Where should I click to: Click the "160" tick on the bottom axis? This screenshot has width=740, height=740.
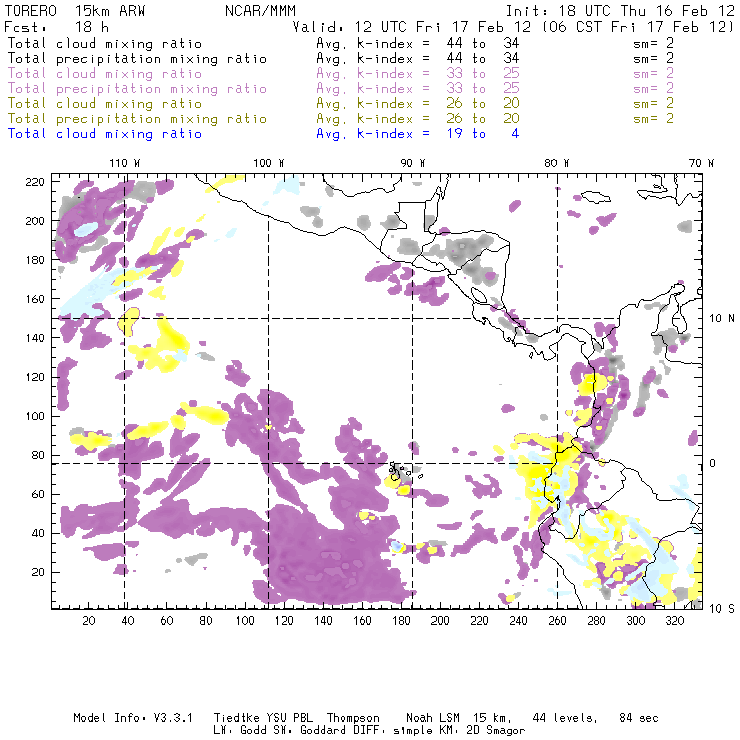pyautogui.click(x=362, y=621)
